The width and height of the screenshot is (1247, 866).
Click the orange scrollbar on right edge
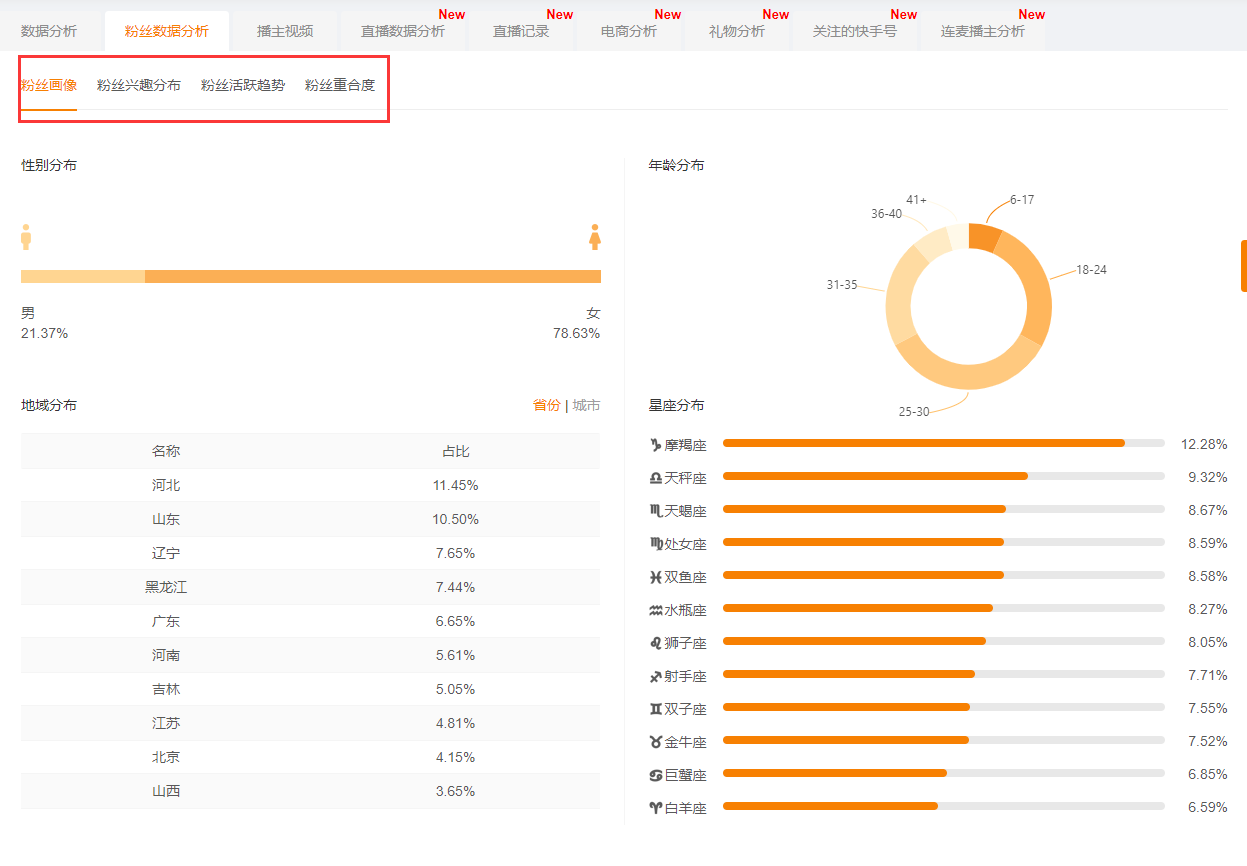(1243, 265)
